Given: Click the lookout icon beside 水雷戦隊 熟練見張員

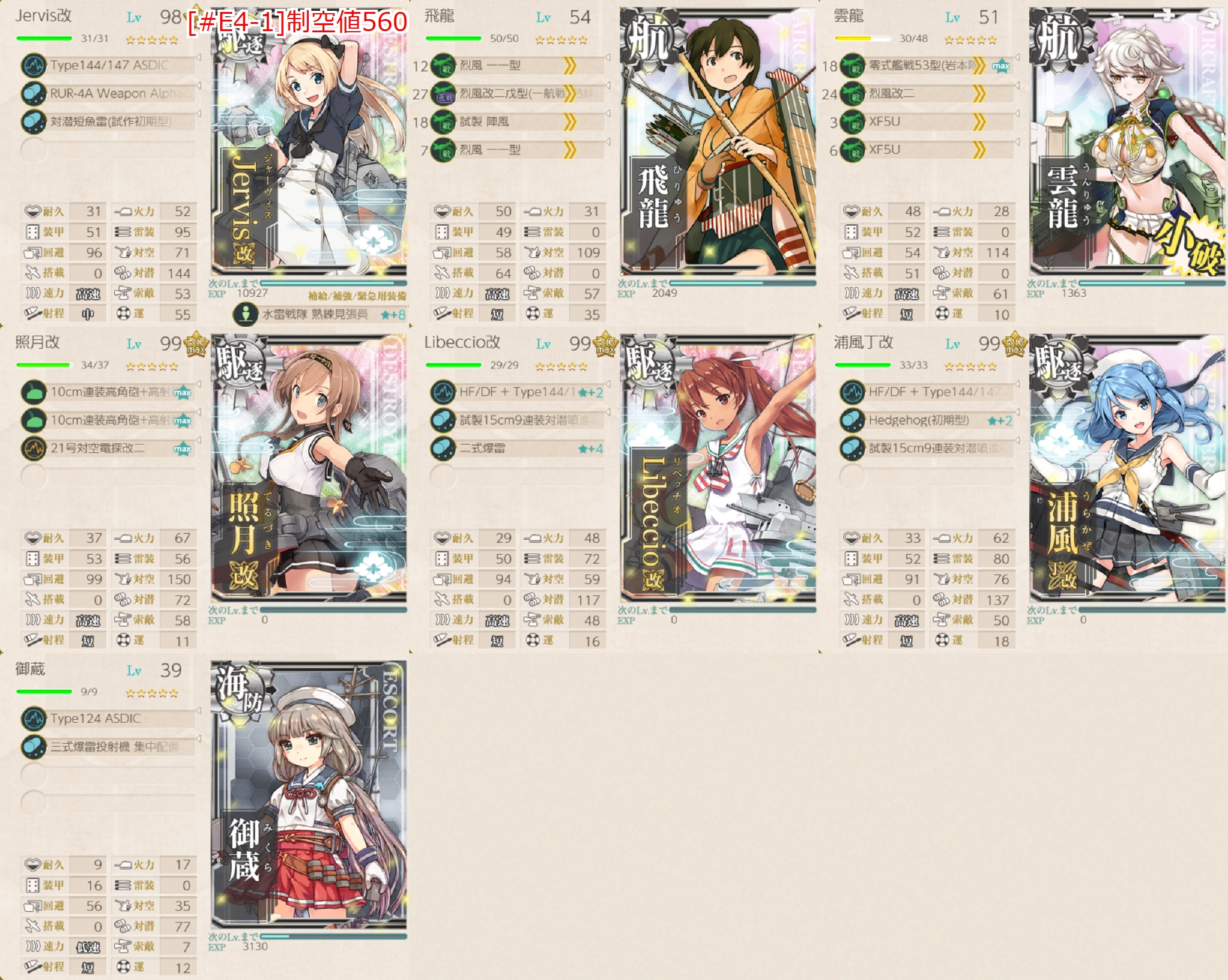Looking at the screenshot, I should point(245,314).
